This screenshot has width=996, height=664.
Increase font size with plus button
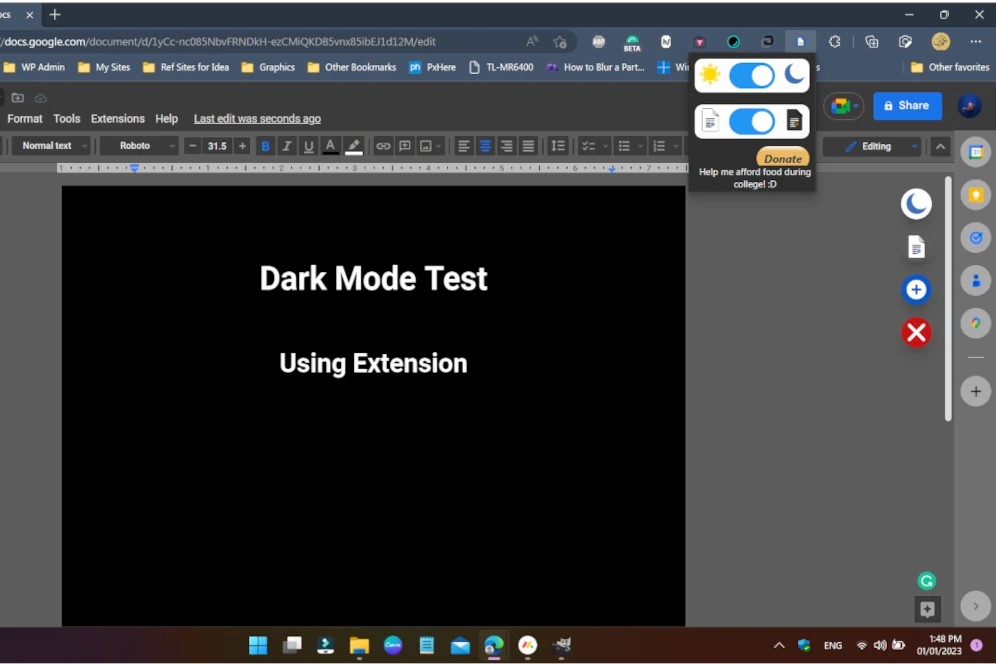click(242, 146)
